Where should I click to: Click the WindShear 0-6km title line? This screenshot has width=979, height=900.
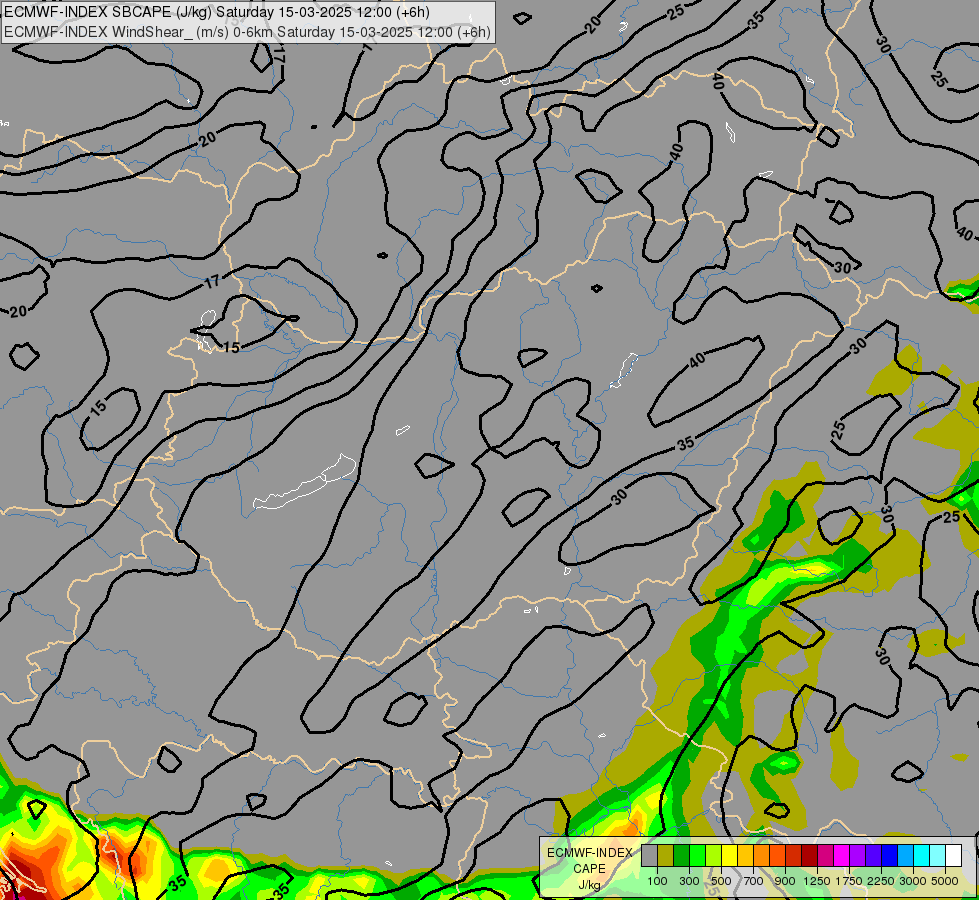pos(247,32)
